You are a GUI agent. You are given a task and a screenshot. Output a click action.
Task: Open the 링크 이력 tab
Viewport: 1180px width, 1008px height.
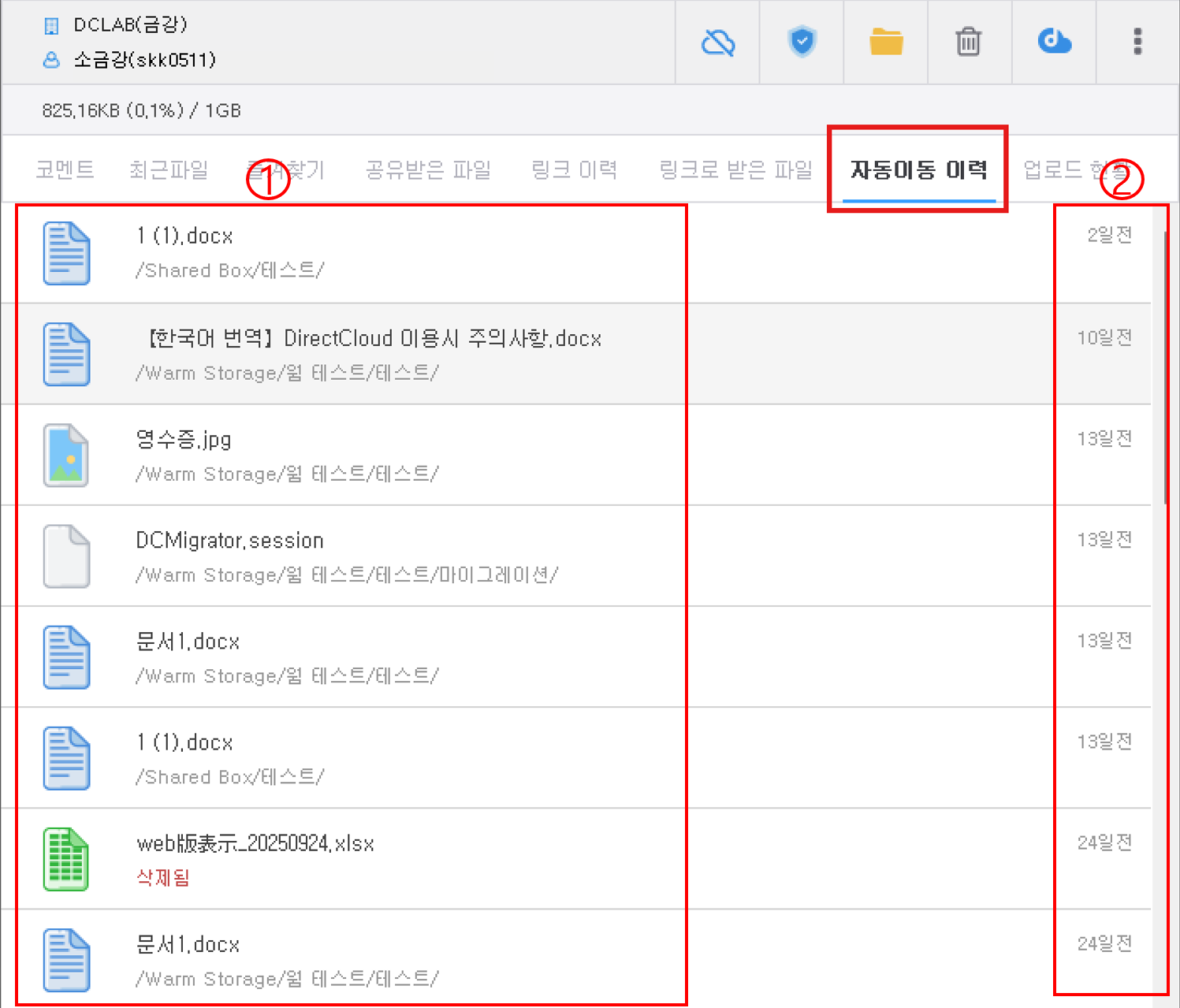click(574, 169)
